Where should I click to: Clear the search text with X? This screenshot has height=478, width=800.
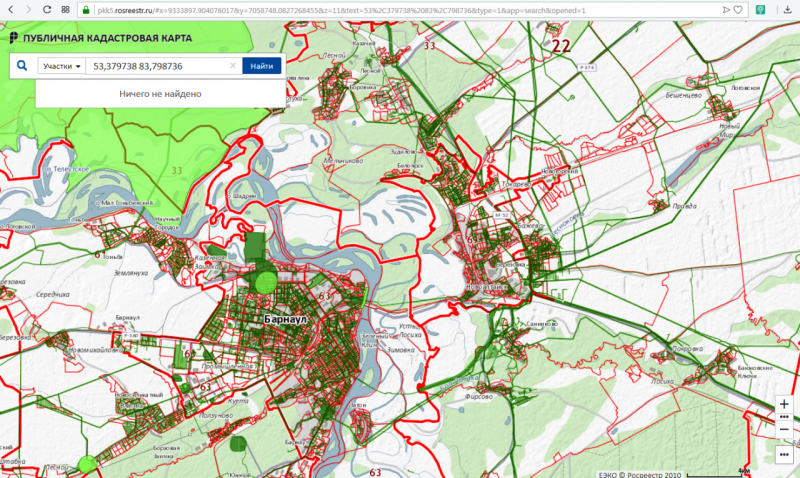tap(233, 66)
